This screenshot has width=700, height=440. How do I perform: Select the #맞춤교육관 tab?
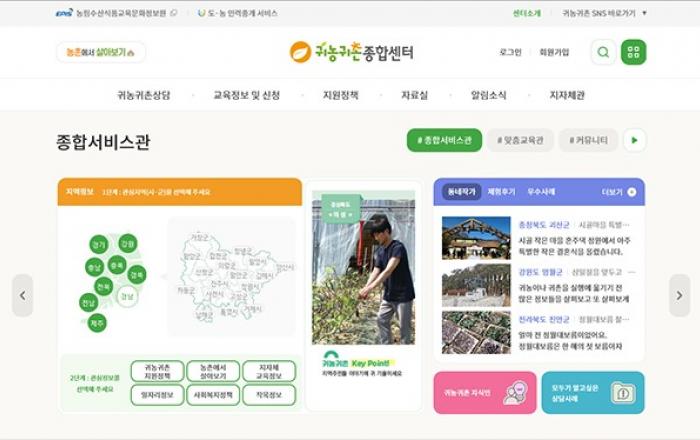[520, 140]
